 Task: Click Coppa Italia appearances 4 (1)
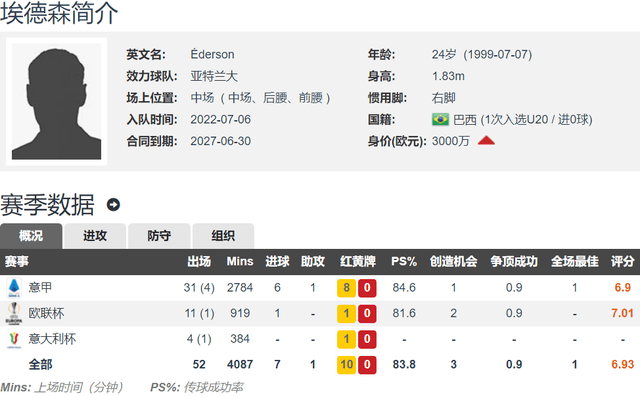tap(199, 339)
